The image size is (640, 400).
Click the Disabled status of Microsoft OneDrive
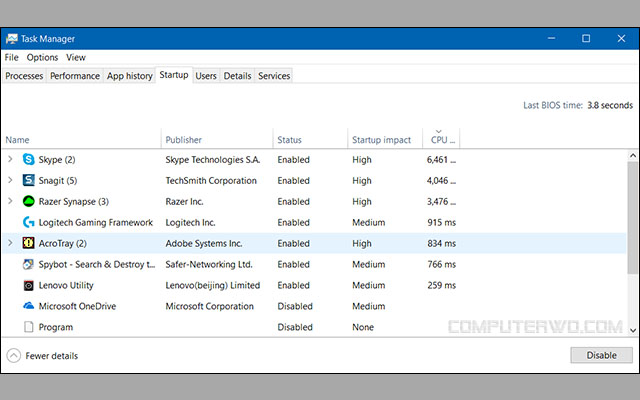[295, 306]
